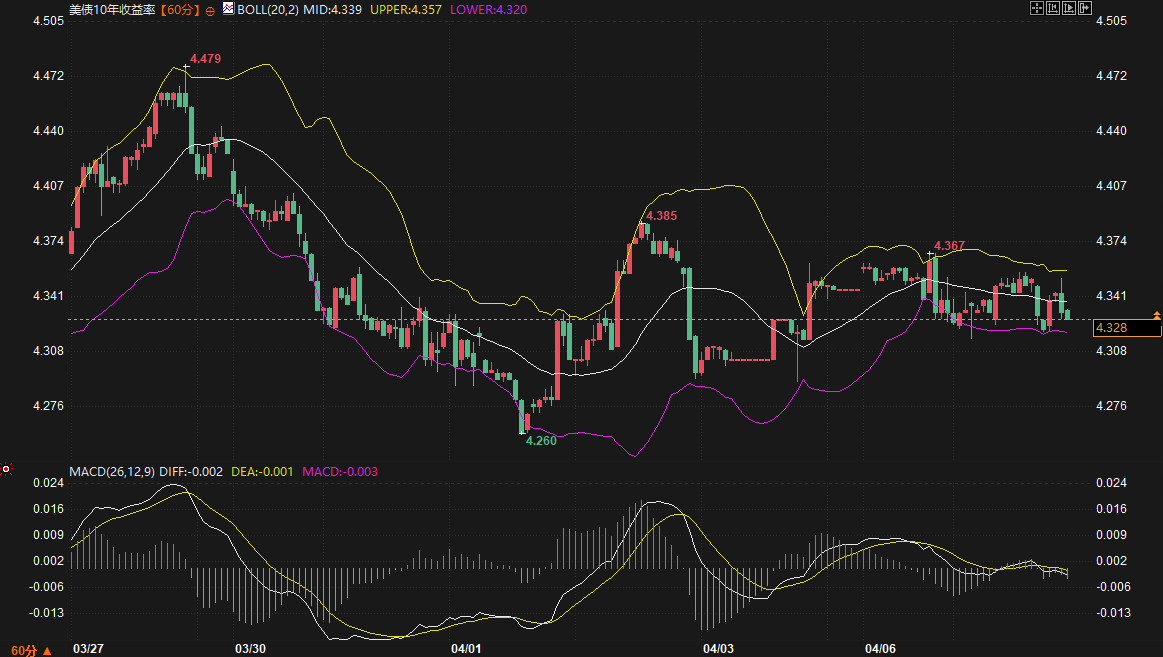Viewport: 1163px width, 657px height.
Task: Click the current price tag 4.328
Action: click(1112, 328)
